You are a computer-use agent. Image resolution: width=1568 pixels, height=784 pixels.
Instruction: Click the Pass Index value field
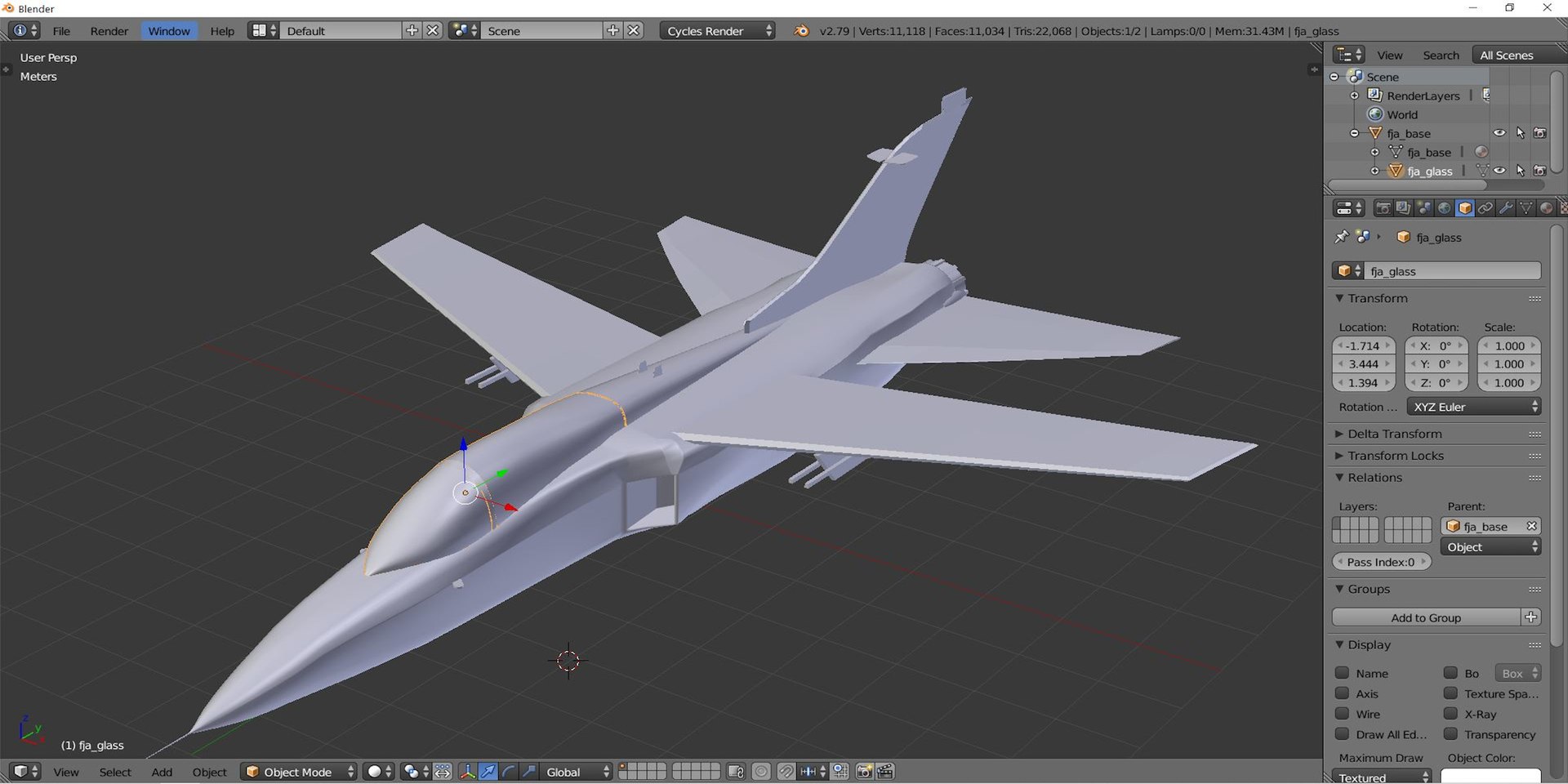[1381, 562]
